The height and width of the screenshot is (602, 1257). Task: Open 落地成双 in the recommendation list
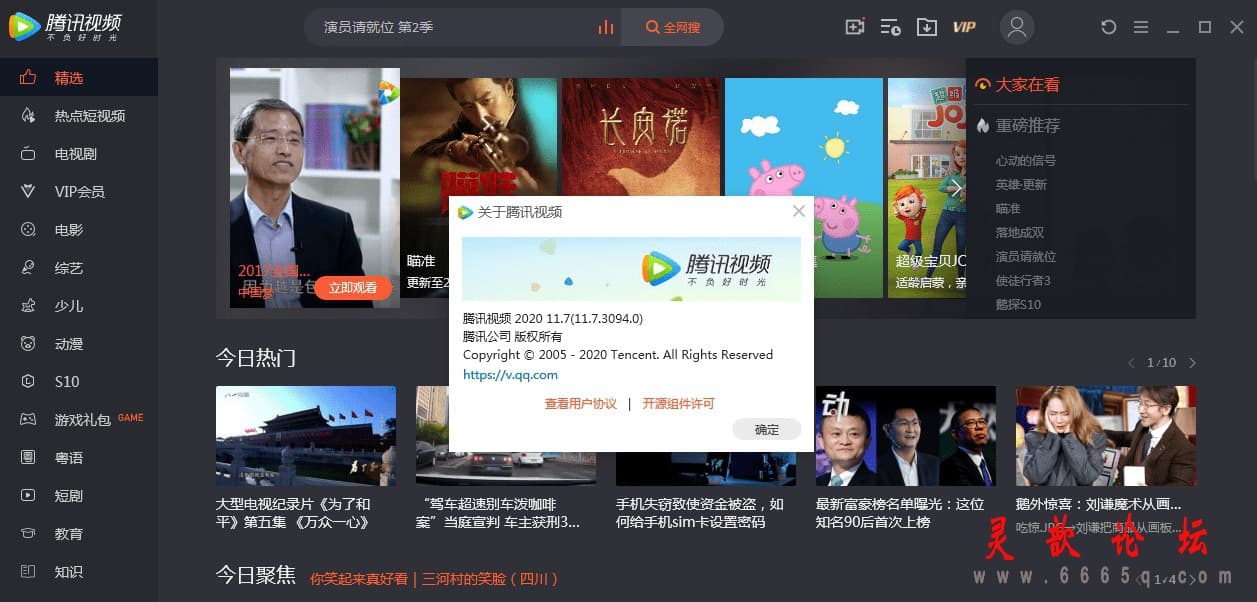[1019, 233]
